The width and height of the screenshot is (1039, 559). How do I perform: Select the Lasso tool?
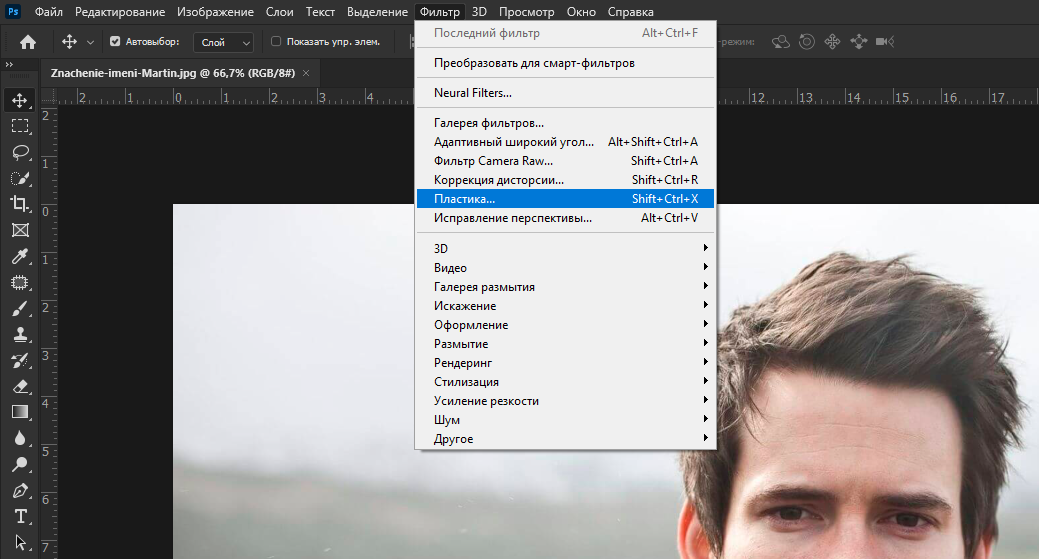click(20, 152)
